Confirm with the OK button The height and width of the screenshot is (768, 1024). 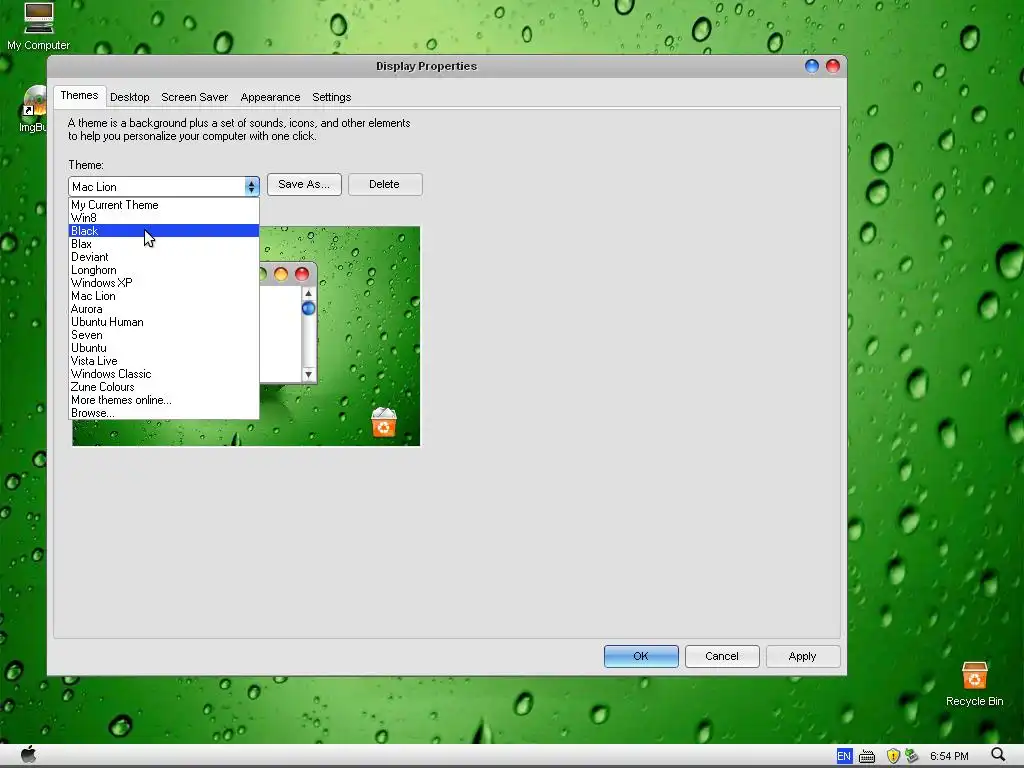coord(641,656)
